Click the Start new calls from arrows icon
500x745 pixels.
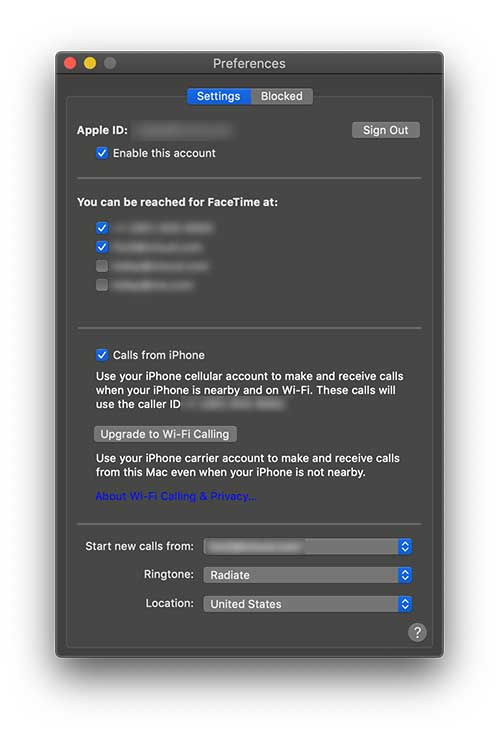point(404,546)
